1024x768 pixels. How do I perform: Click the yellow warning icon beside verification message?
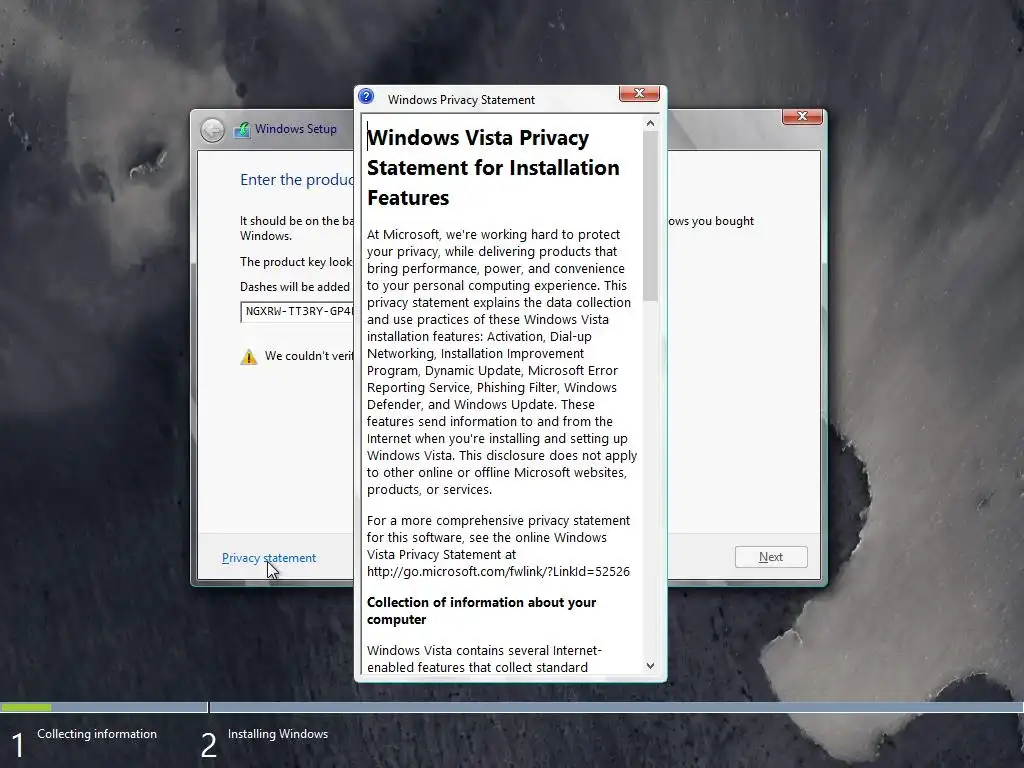click(x=249, y=357)
